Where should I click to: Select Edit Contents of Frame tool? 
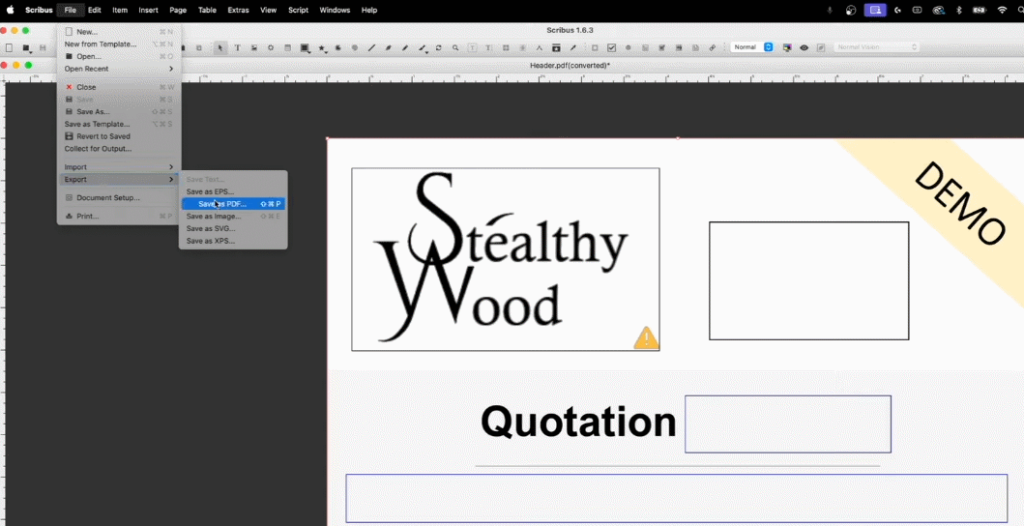[472, 48]
